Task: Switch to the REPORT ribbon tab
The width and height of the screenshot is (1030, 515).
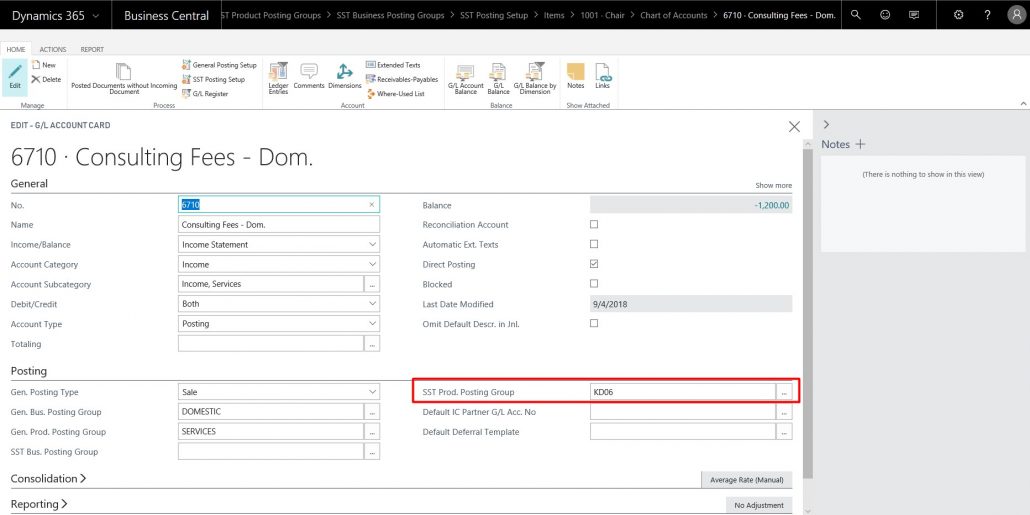Action: (92, 49)
